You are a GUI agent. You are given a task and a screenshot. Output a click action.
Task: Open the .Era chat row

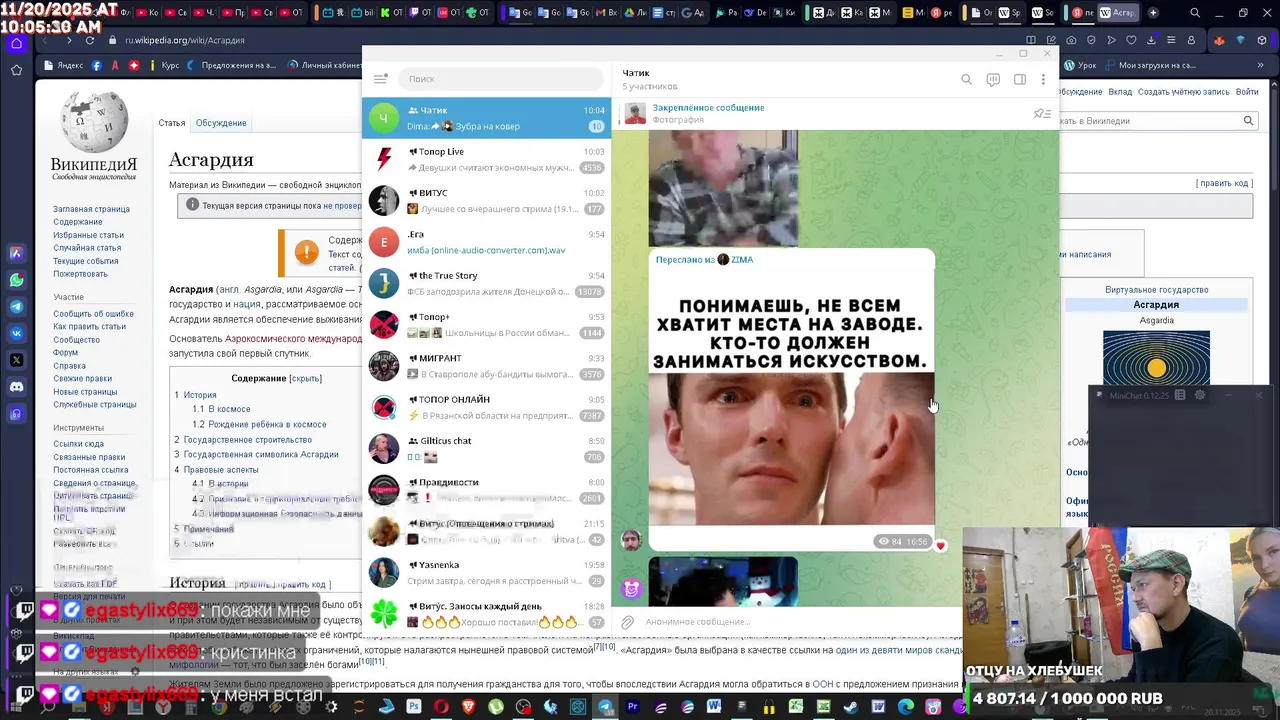486,242
